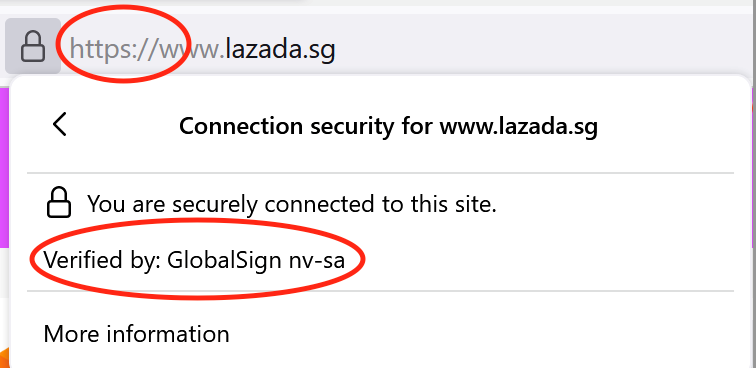This screenshot has width=756, height=368.
Task: Click the GlobalSign nv-sa certificate issuer name
Action: [256, 260]
